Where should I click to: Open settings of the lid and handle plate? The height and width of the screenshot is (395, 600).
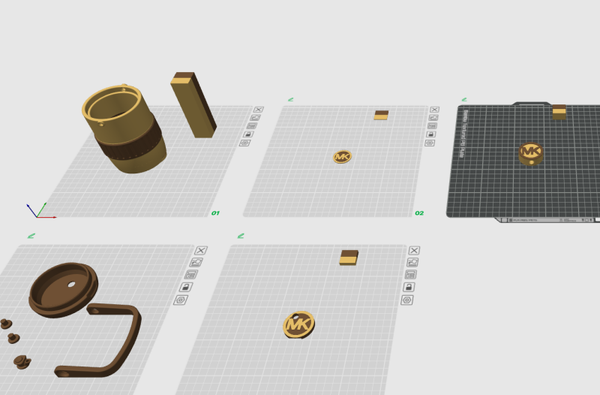[x=181, y=300]
